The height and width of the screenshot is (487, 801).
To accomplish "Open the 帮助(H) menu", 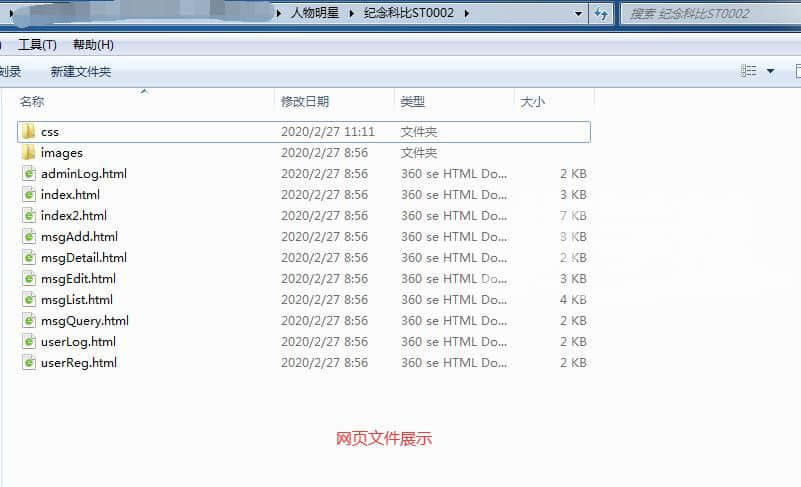I will [x=93, y=45].
